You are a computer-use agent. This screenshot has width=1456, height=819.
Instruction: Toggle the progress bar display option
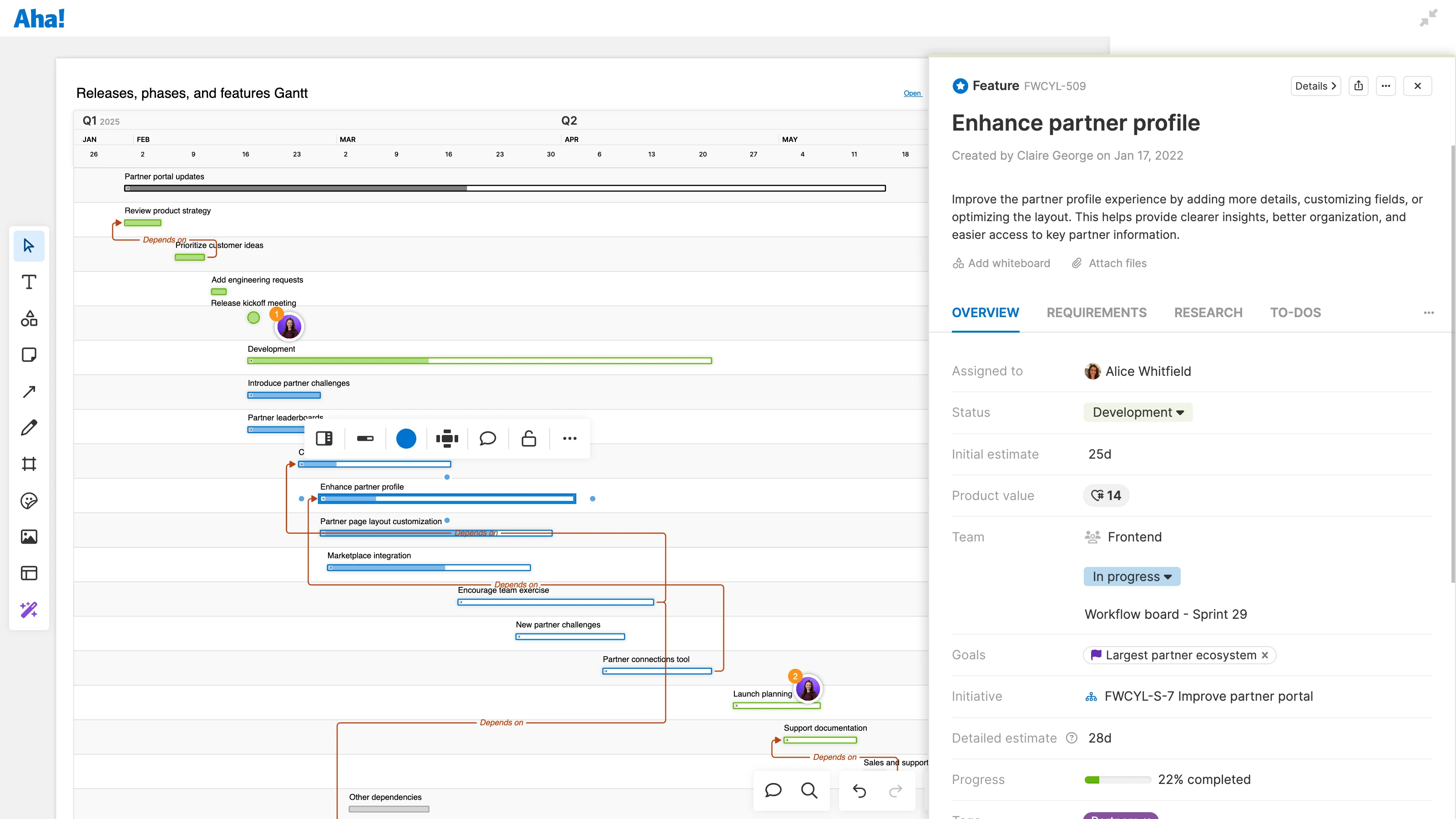pyautogui.click(x=365, y=438)
